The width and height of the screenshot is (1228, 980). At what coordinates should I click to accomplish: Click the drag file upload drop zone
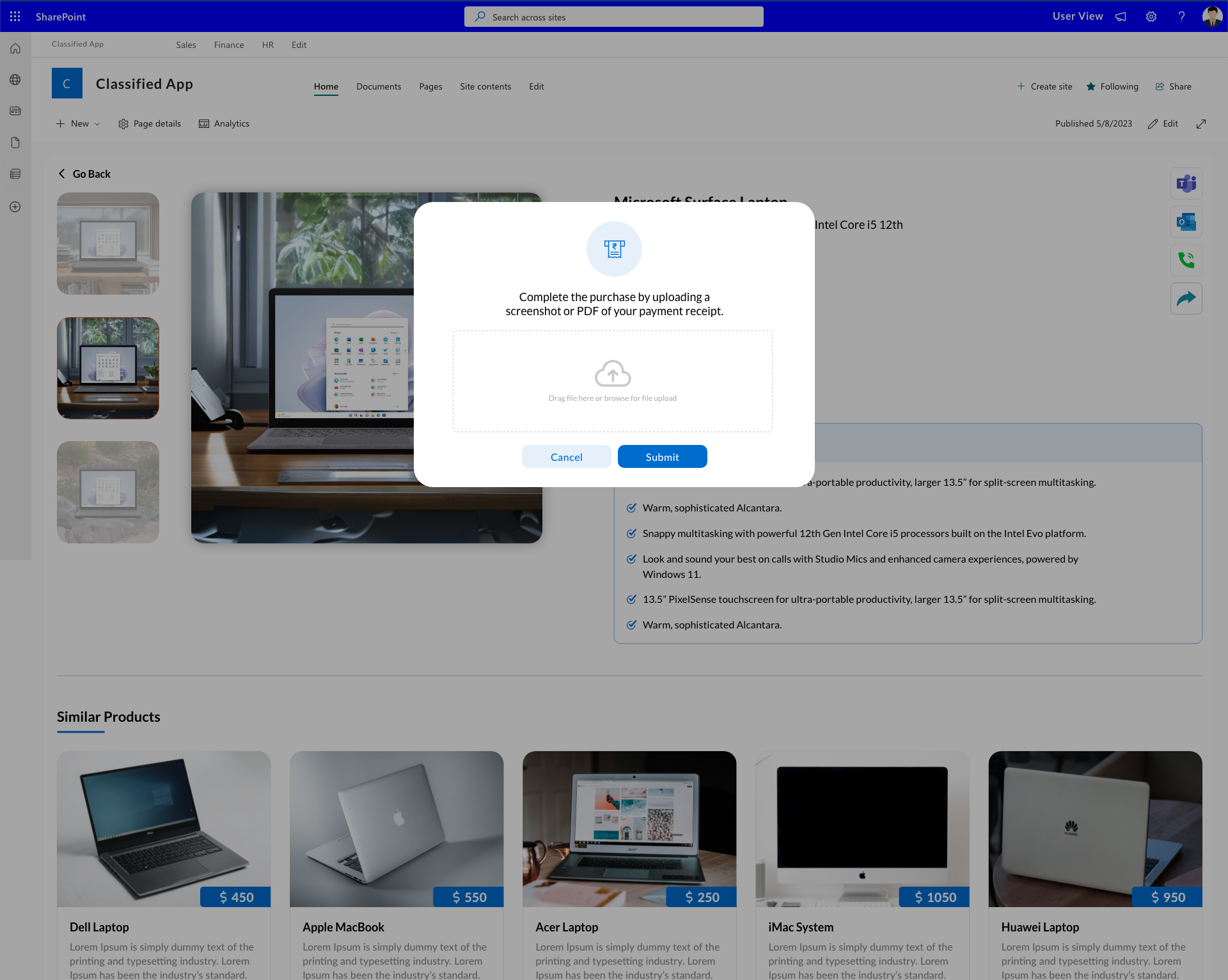coord(613,382)
